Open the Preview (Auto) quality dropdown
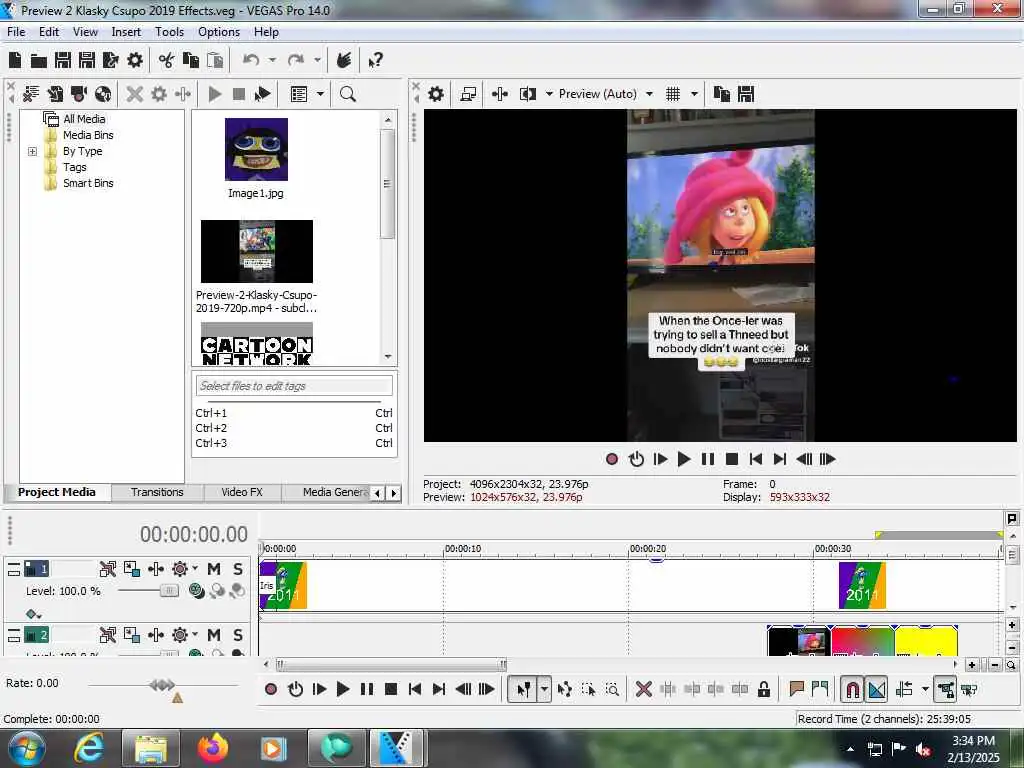Screen dimensions: 1024x768 click(x=649, y=94)
